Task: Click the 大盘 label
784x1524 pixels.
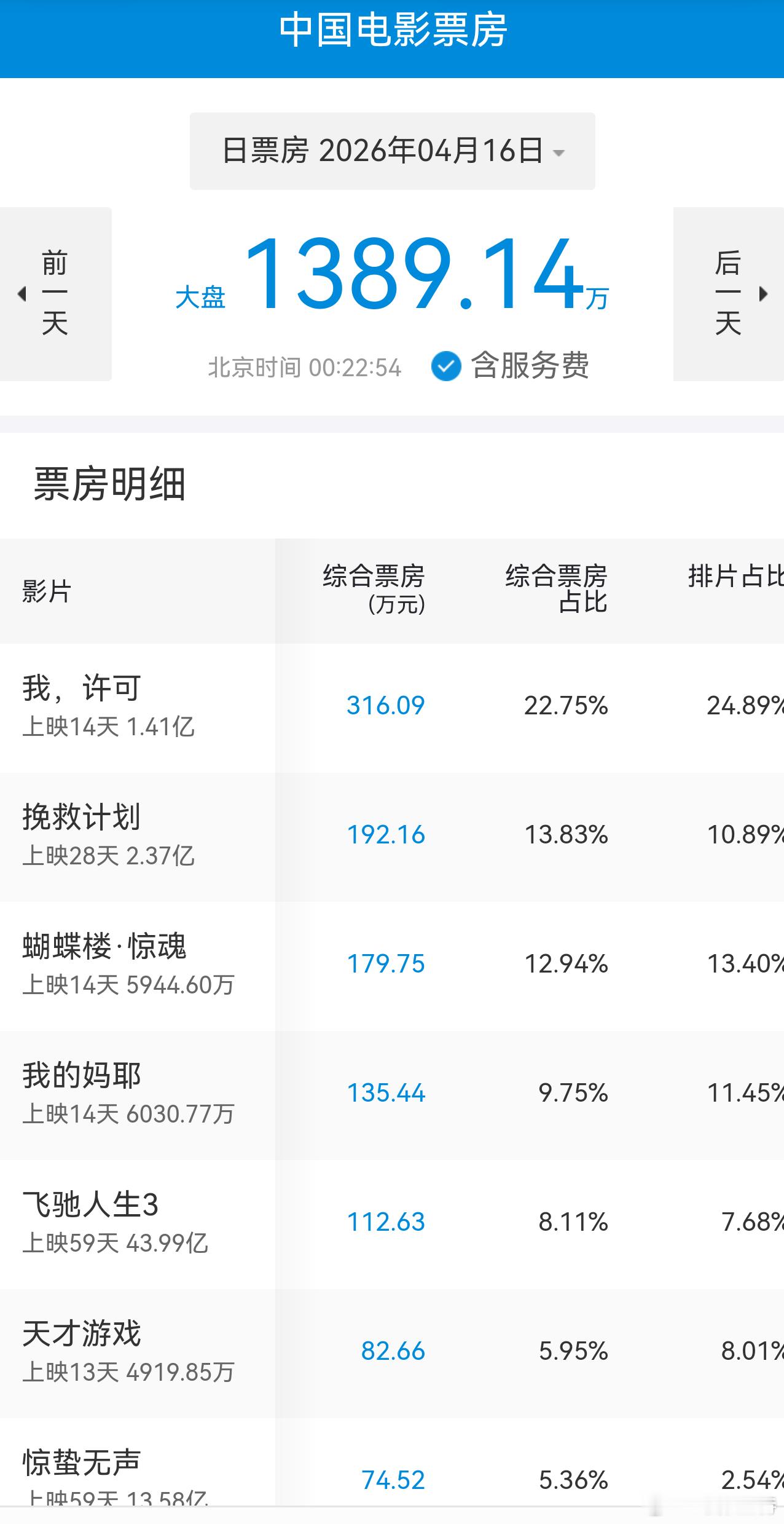Action: [200, 298]
